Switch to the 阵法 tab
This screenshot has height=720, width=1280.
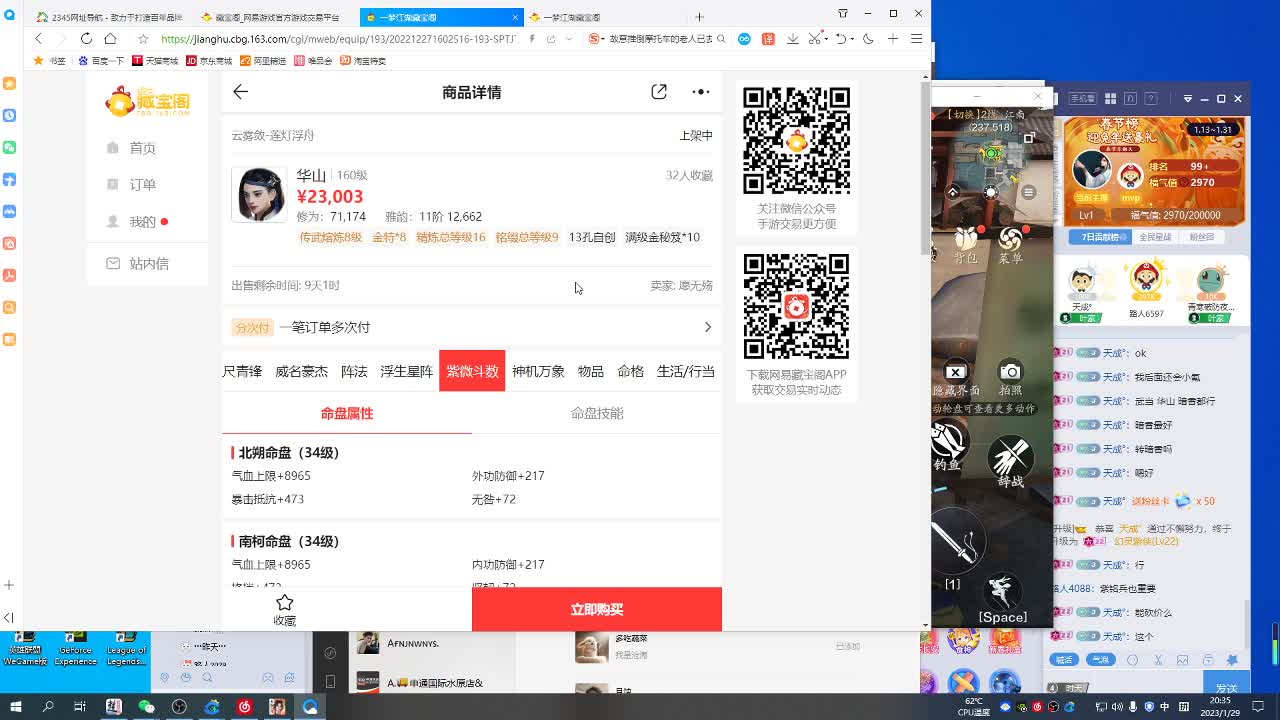354,371
